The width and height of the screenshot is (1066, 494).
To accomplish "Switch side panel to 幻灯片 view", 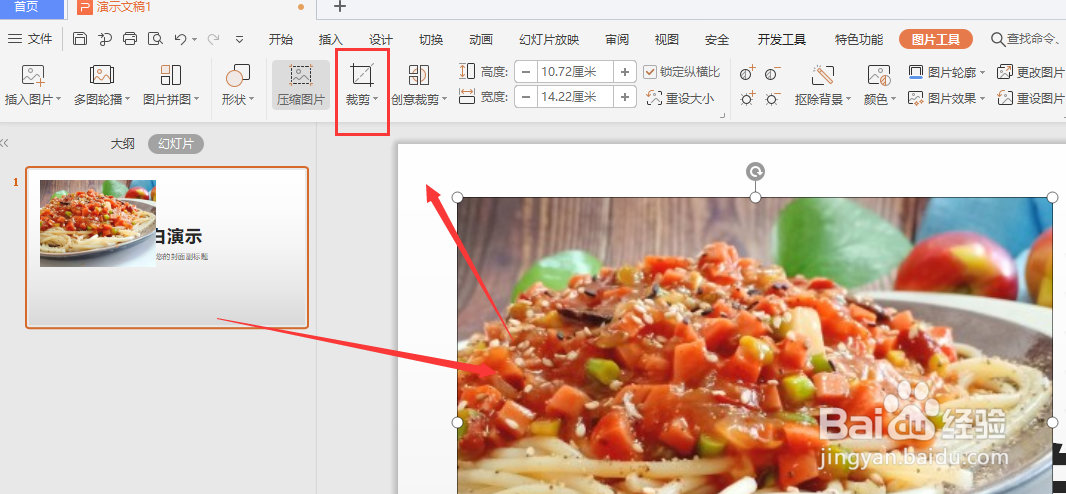I will (x=176, y=144).
